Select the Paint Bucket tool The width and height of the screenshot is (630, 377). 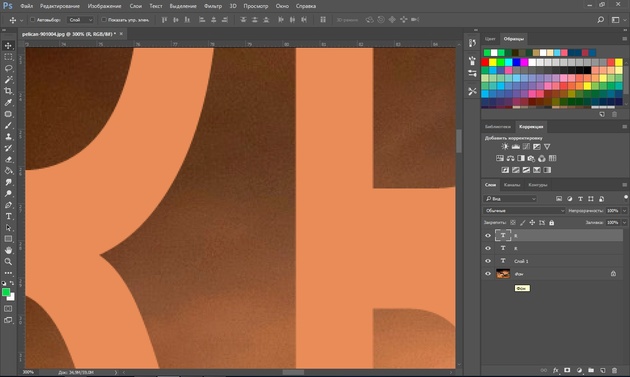(x=8, y=171)
